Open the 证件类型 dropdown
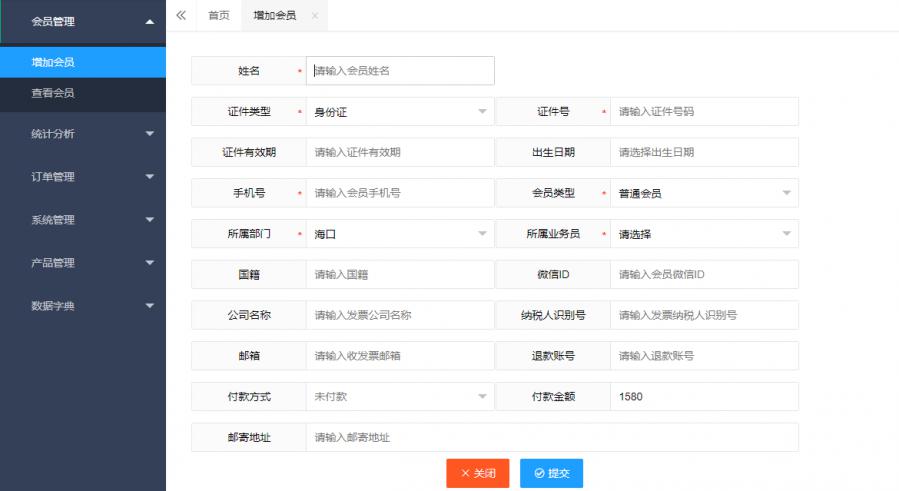 pos(400,112)
